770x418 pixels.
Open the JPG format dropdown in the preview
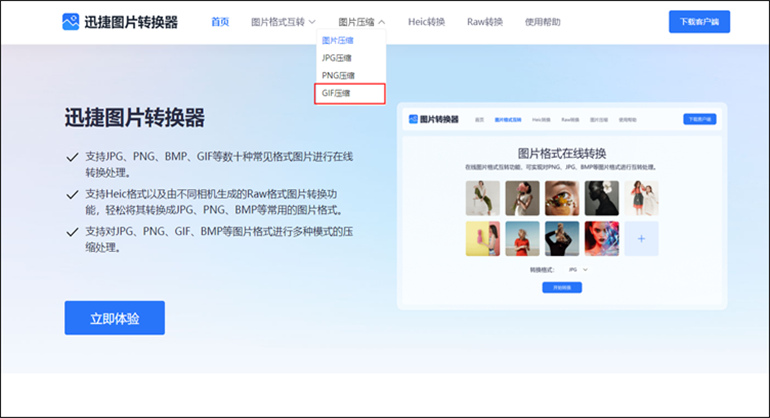click(x=578, y=270)
